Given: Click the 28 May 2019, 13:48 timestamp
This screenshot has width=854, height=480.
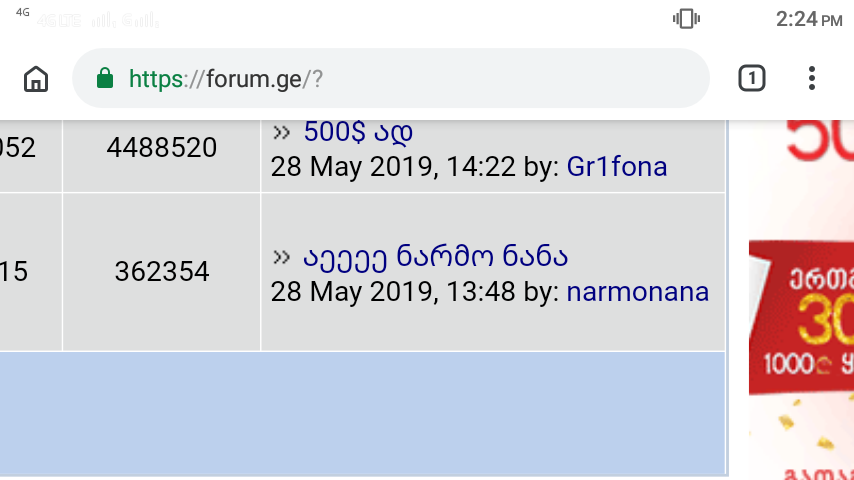Looking at the screenshot, I should [x=393, y=291].
